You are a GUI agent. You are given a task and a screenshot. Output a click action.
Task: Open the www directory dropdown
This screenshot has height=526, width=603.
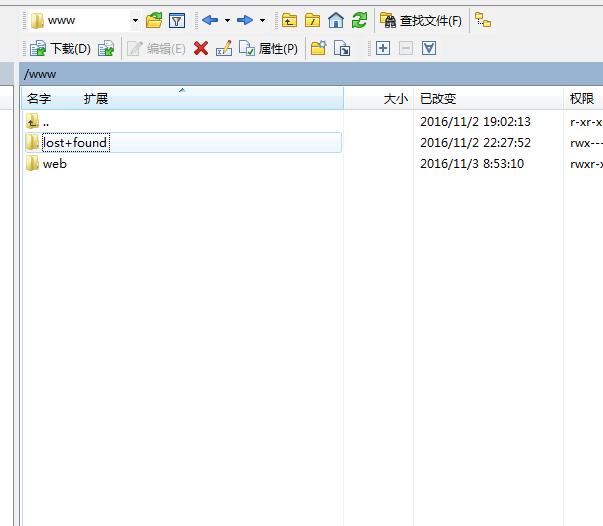coord(135,20)
